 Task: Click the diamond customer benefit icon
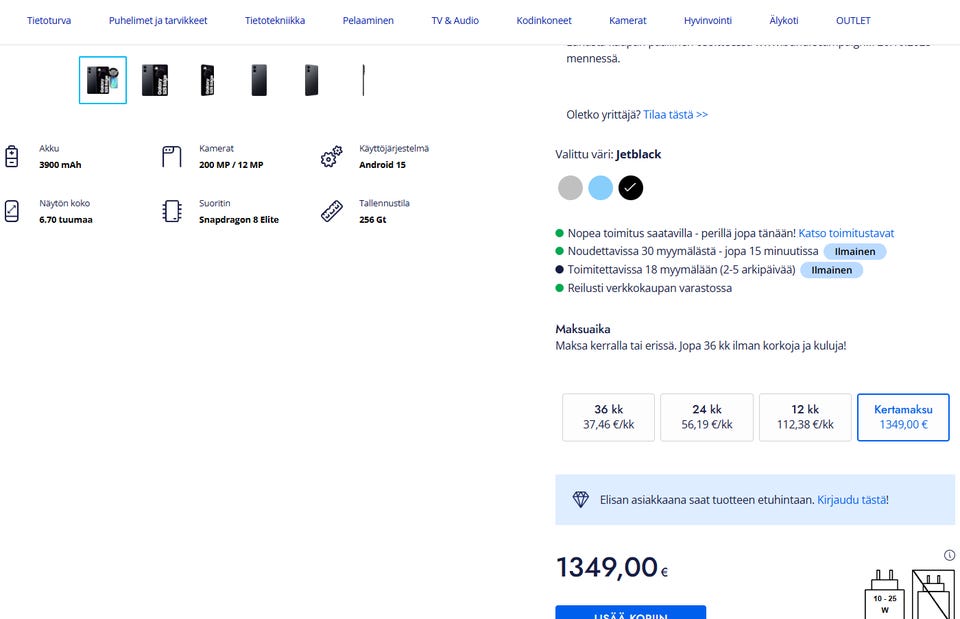tap(581, 499)
